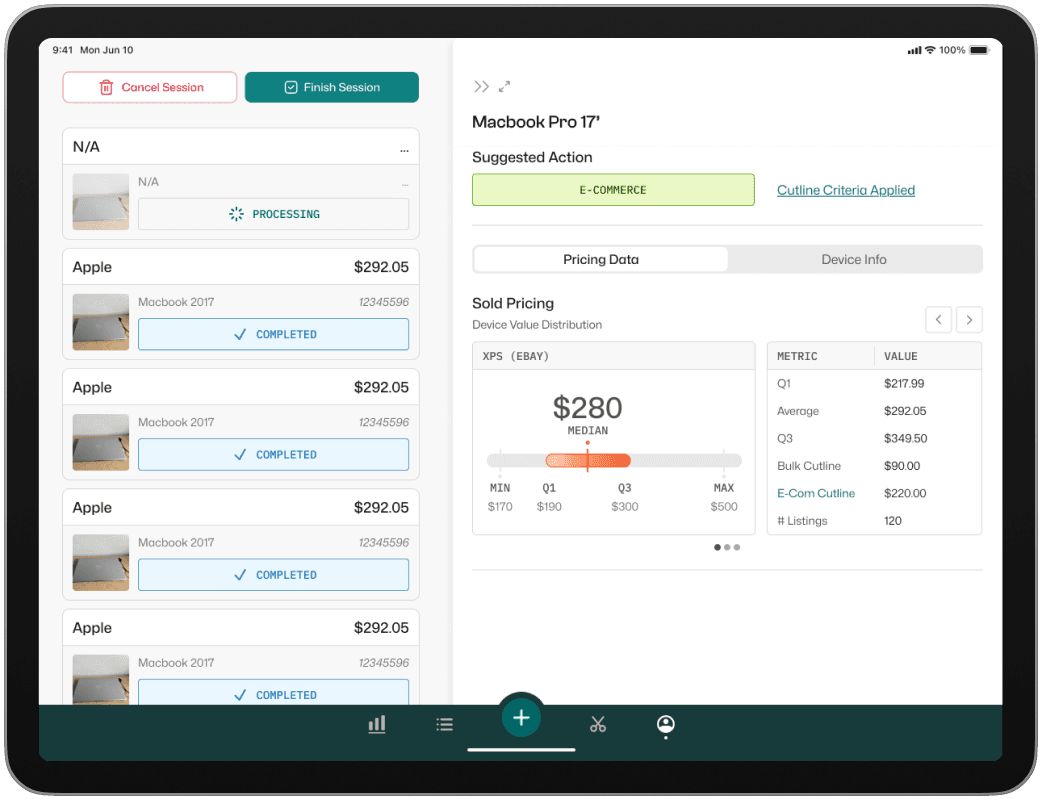Image resolution: width=1042 pixels, height=800 pixels.
Task: Click the Average value $292.05 in table
Action: pyautogui.click(x=905, y=411)
